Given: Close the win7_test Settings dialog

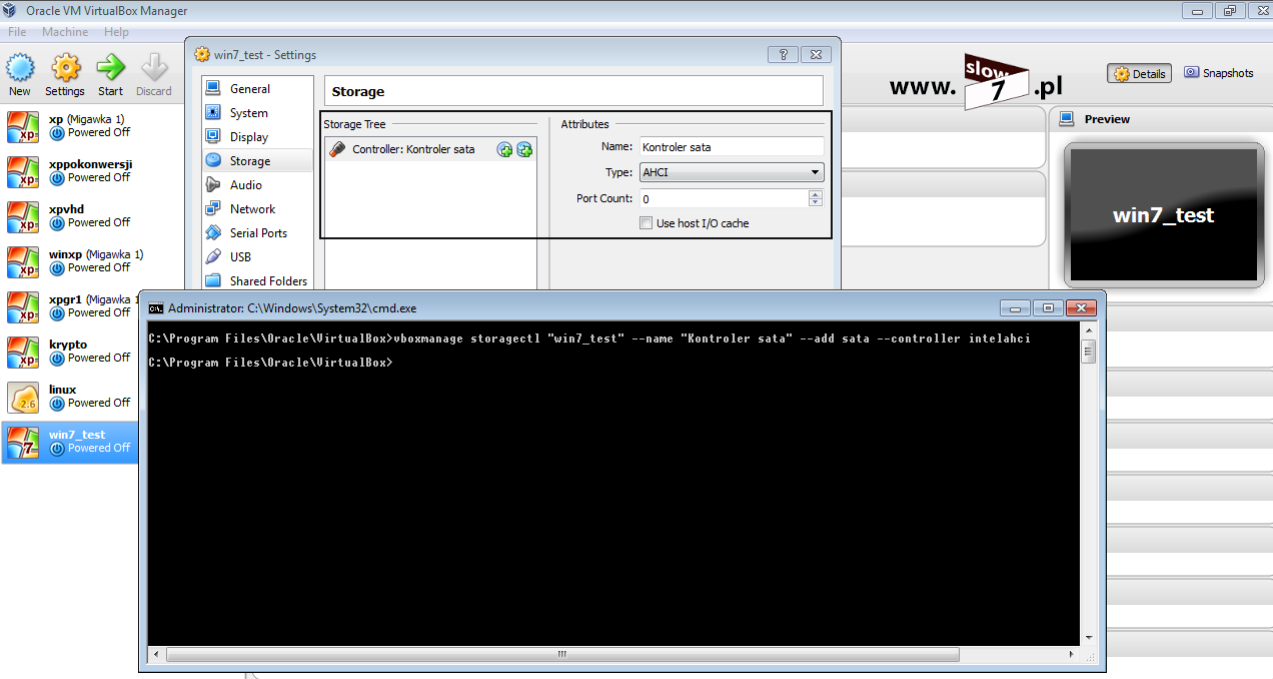Looking at the screenshot, I should (816, 55).
